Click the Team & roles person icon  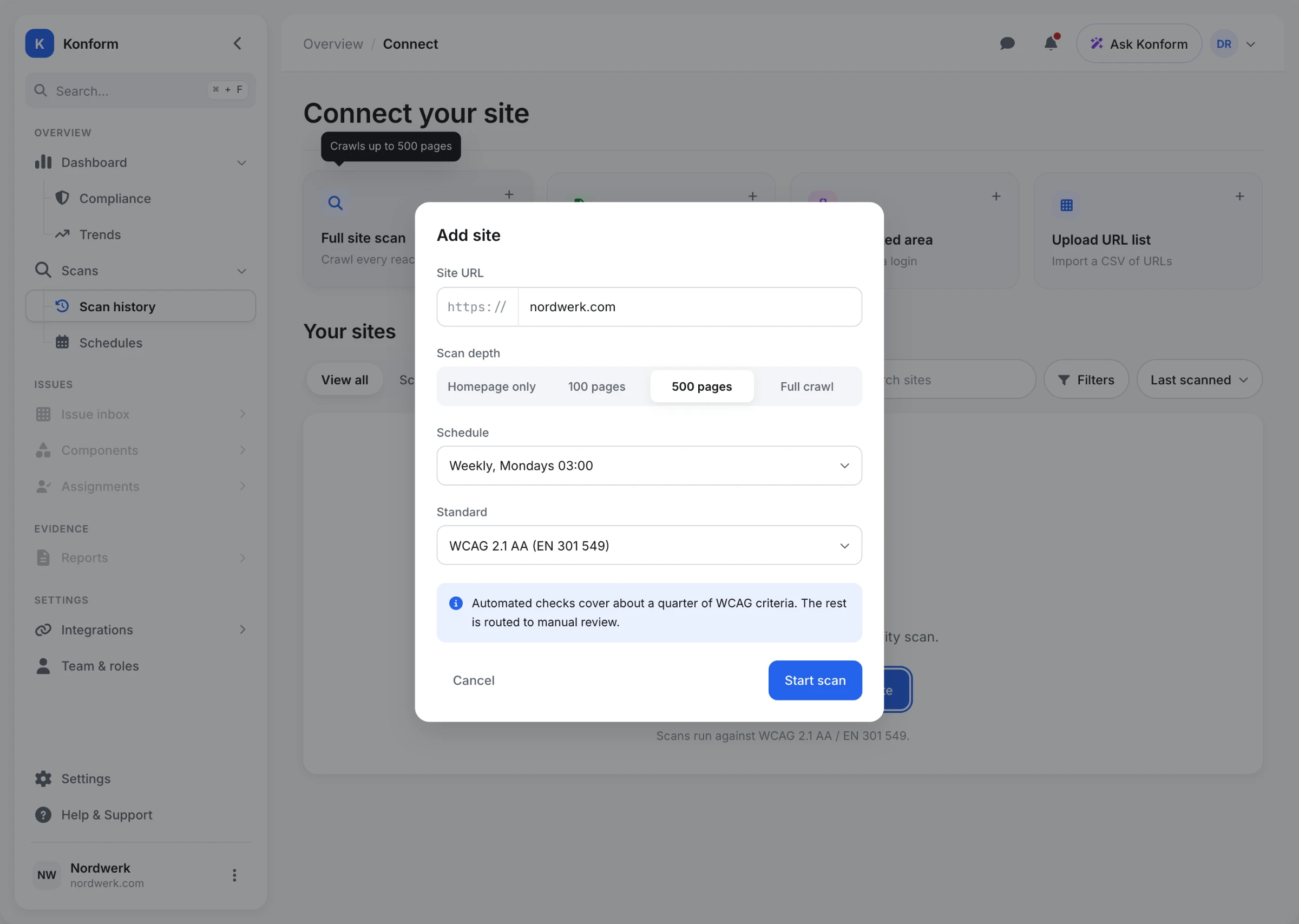click(x=43, y=666)
